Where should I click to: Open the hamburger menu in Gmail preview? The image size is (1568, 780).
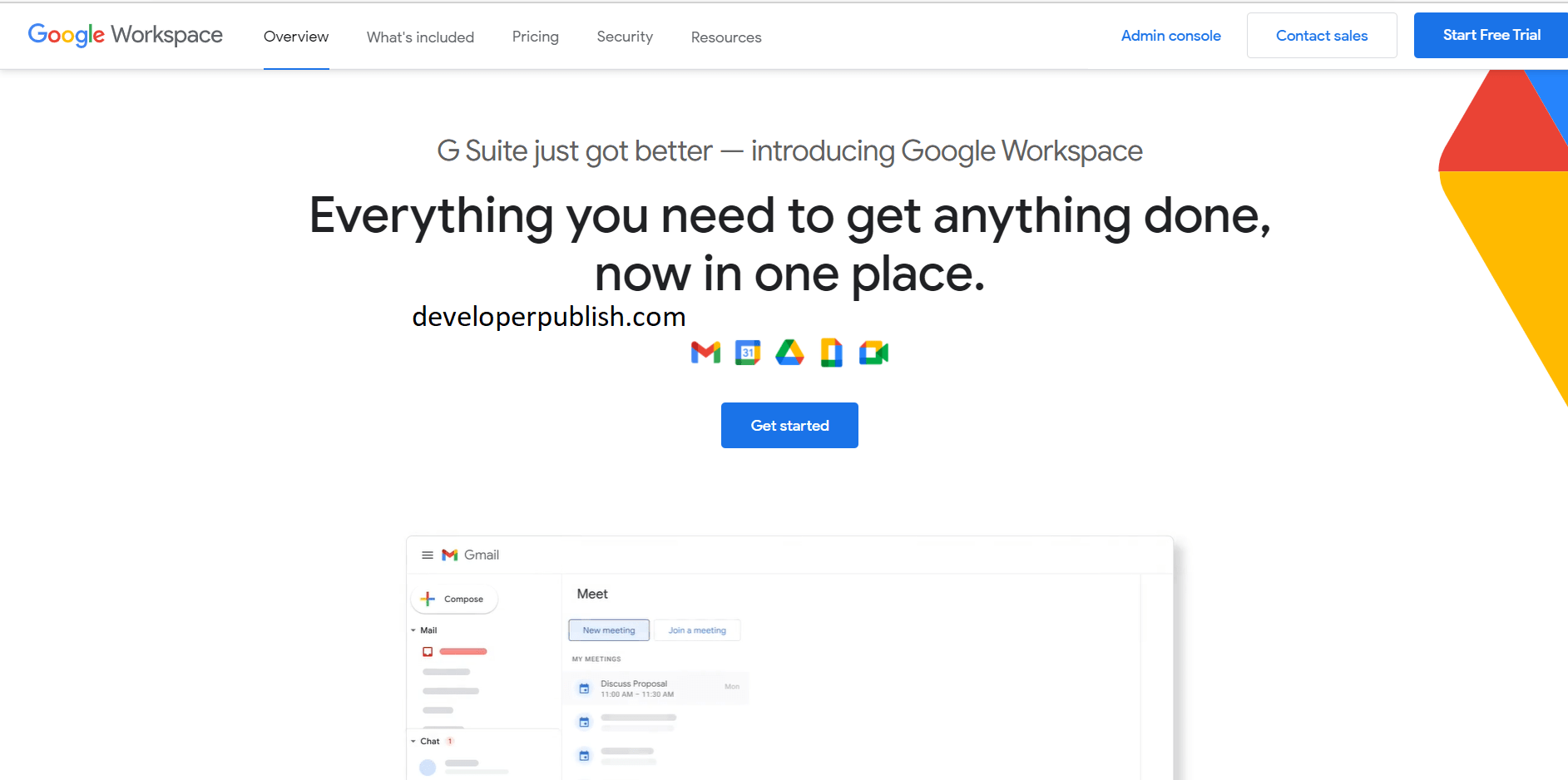point(428,555)
